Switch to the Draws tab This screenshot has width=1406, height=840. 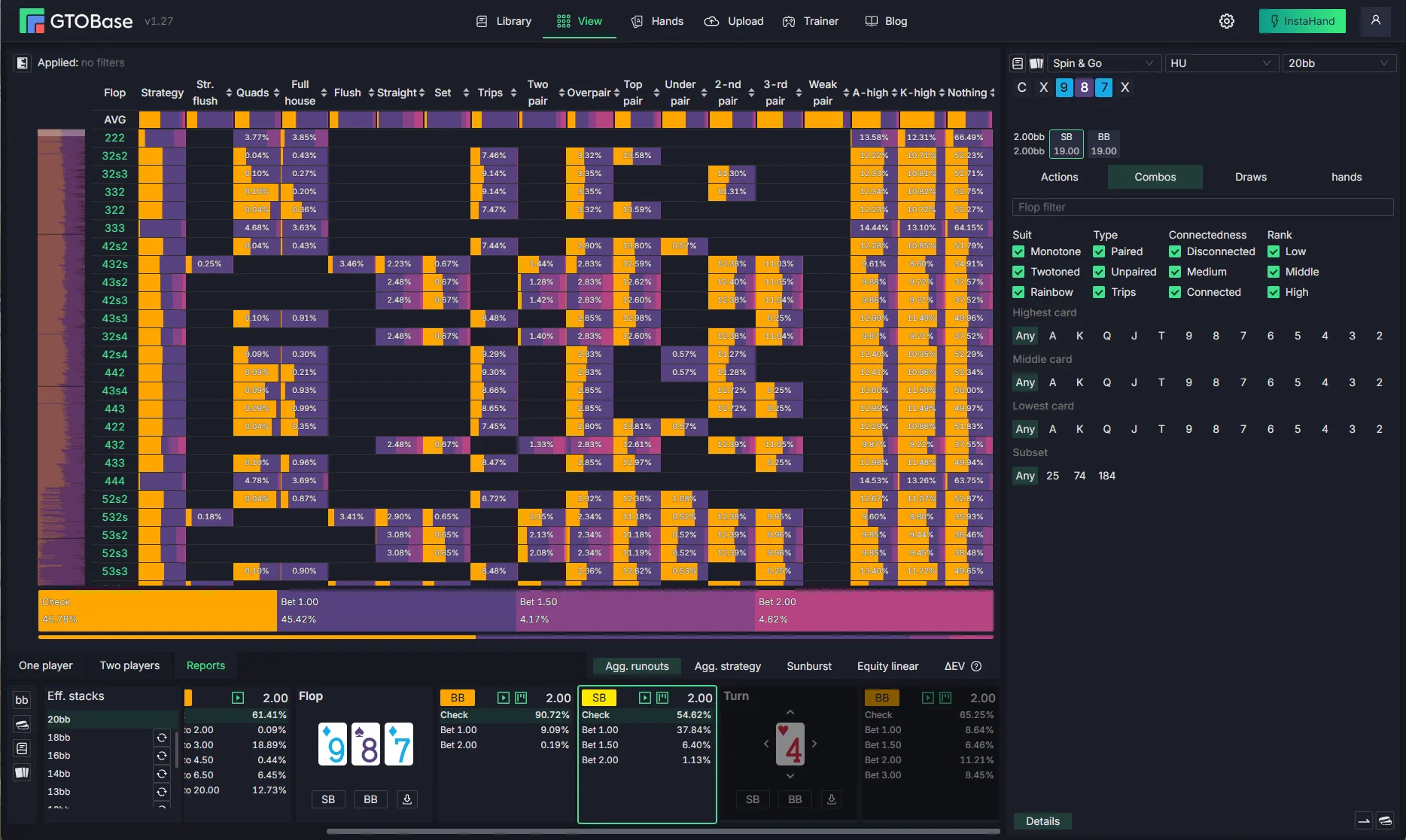[x=1250, y=177]
